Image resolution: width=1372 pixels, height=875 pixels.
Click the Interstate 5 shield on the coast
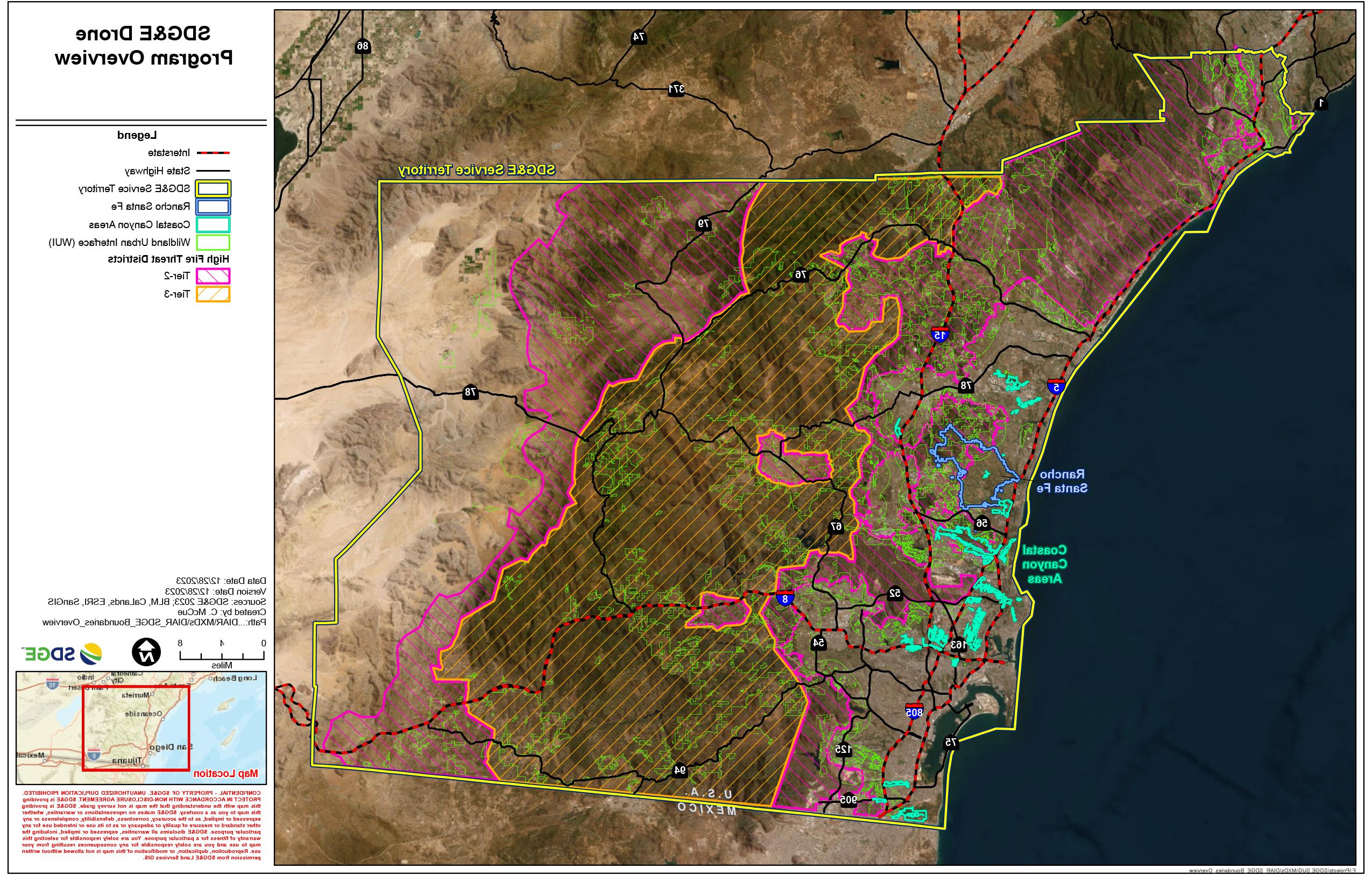click(x=1056, y=386)
